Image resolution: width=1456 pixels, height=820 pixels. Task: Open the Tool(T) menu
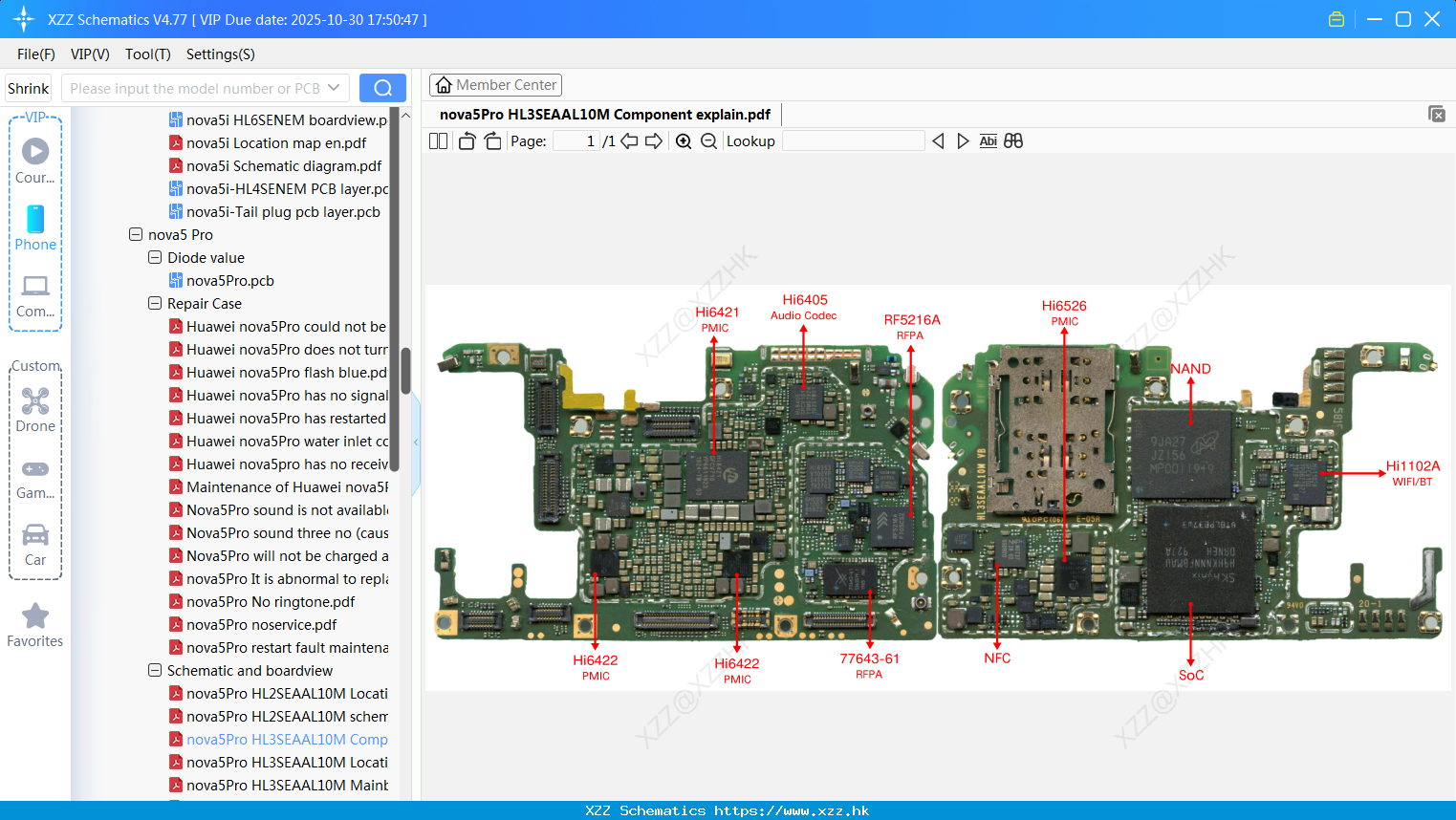148,54
